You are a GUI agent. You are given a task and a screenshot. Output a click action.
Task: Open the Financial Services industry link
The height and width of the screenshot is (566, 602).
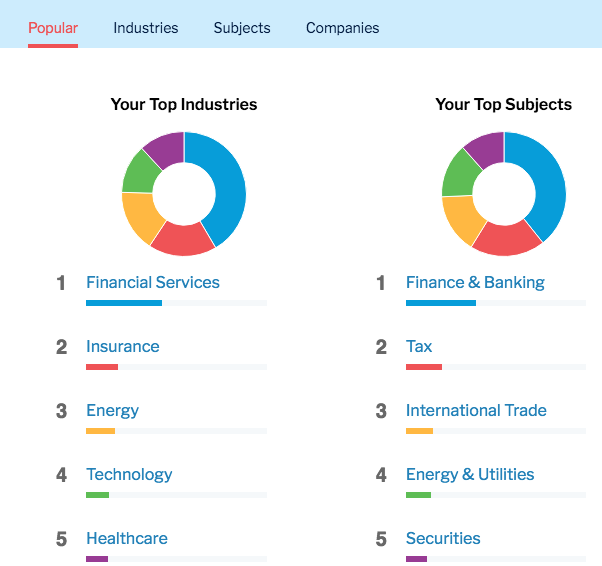tap(153, 282)
